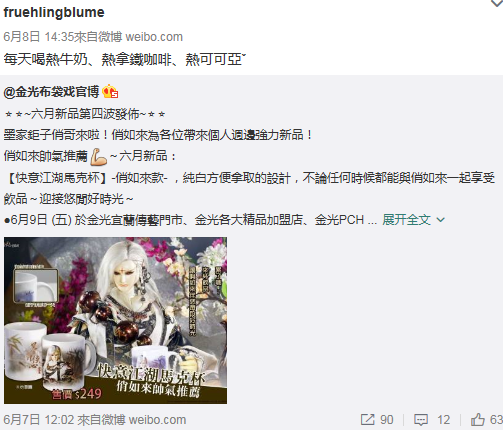Click the chevron next to 展开全文
The height and width of the screenshot is (430, 503).
pos(440,220)
